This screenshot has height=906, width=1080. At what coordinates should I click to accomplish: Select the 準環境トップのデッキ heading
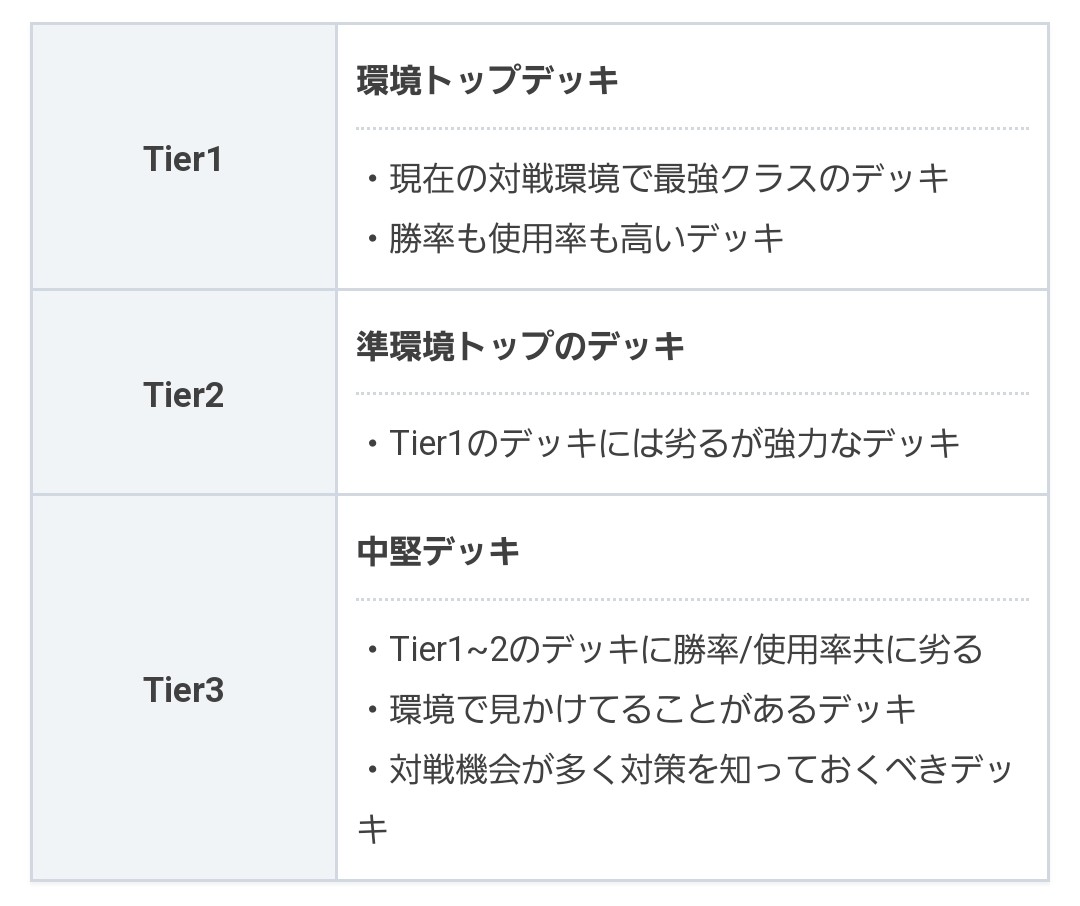click(x=520, y=346)
